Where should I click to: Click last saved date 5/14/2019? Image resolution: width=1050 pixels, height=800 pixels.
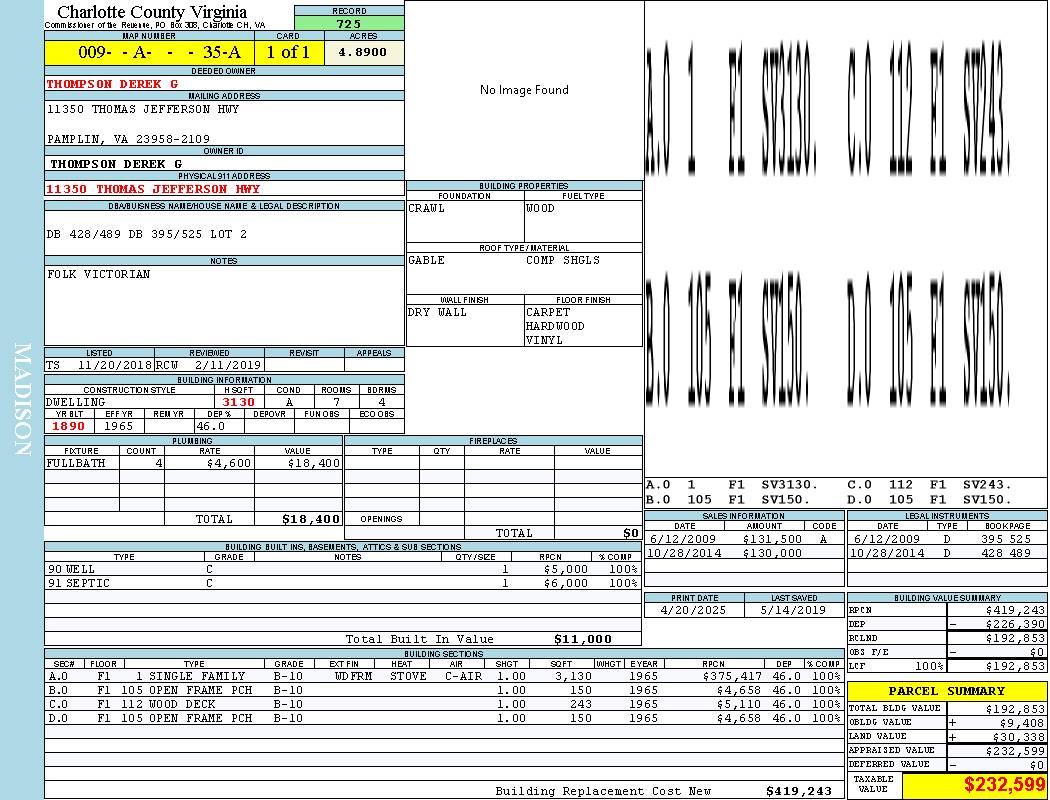[x=794, y=610]
